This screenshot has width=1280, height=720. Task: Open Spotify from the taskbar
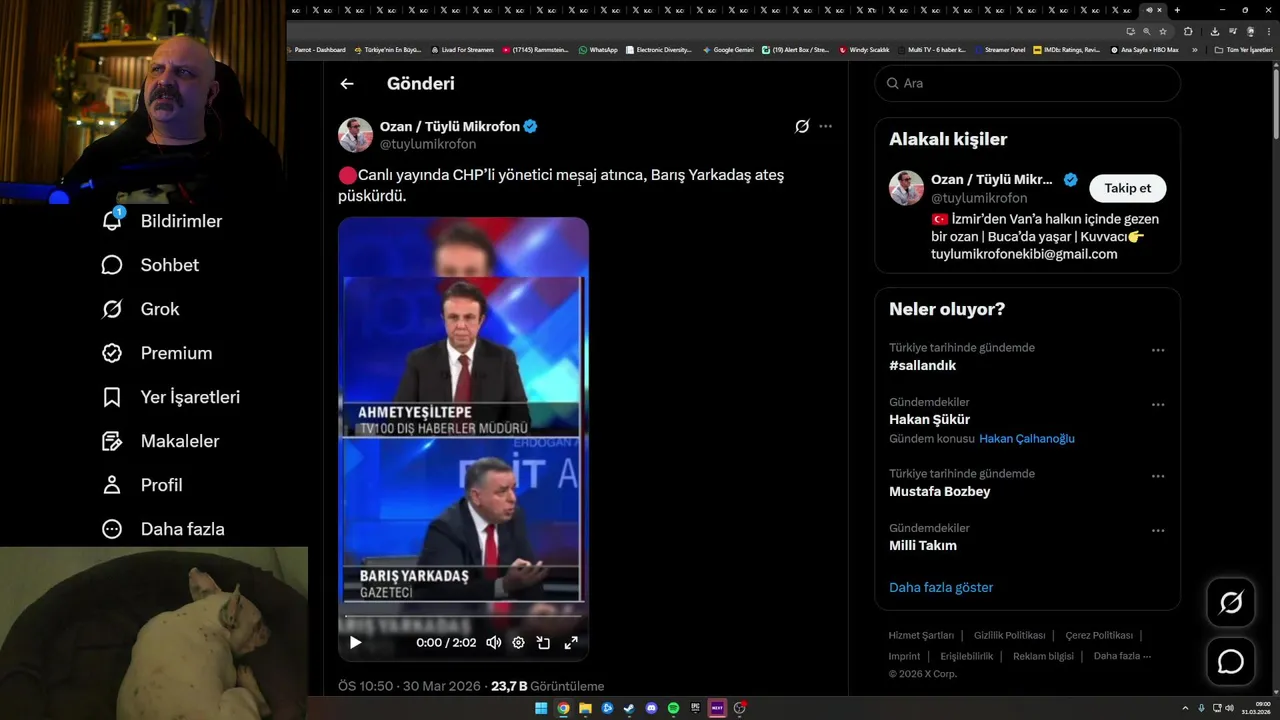click(x=673, y=708)
